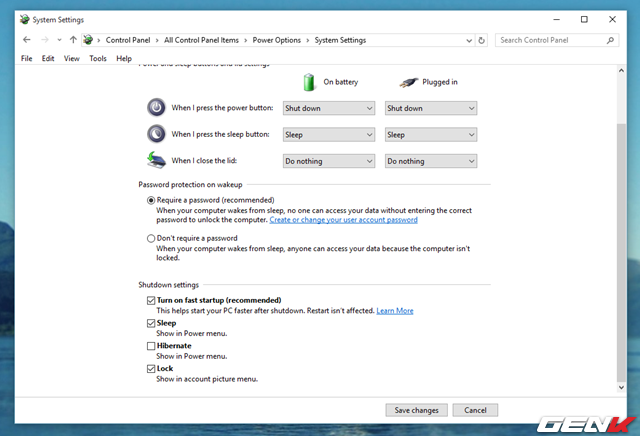Click the sleep button moon icon

tap(156, 133)
